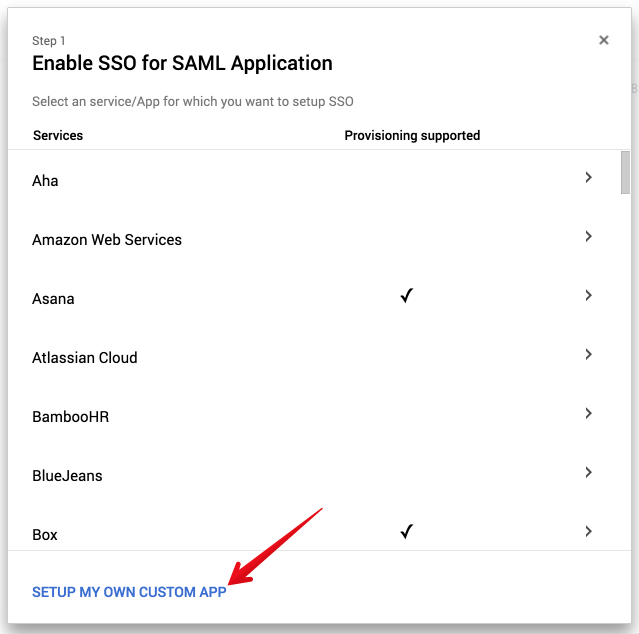This screenshot has height=634, width=639.
Task: Select BambooHR in services list
Action: click(70, 417)
